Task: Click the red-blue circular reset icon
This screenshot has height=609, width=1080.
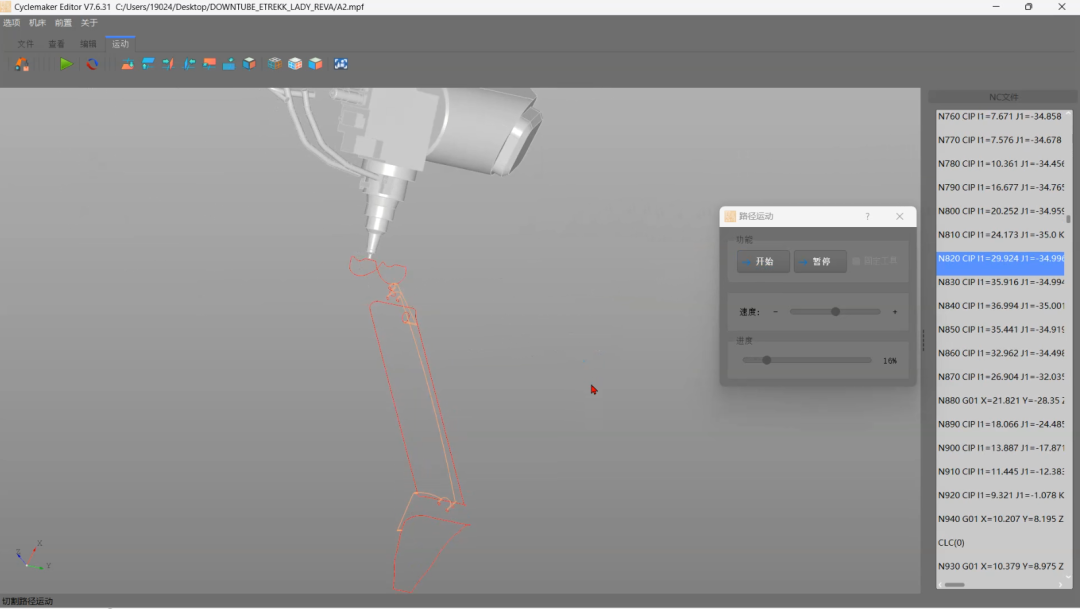Action: pyautogui.click(x=92, y=64)
